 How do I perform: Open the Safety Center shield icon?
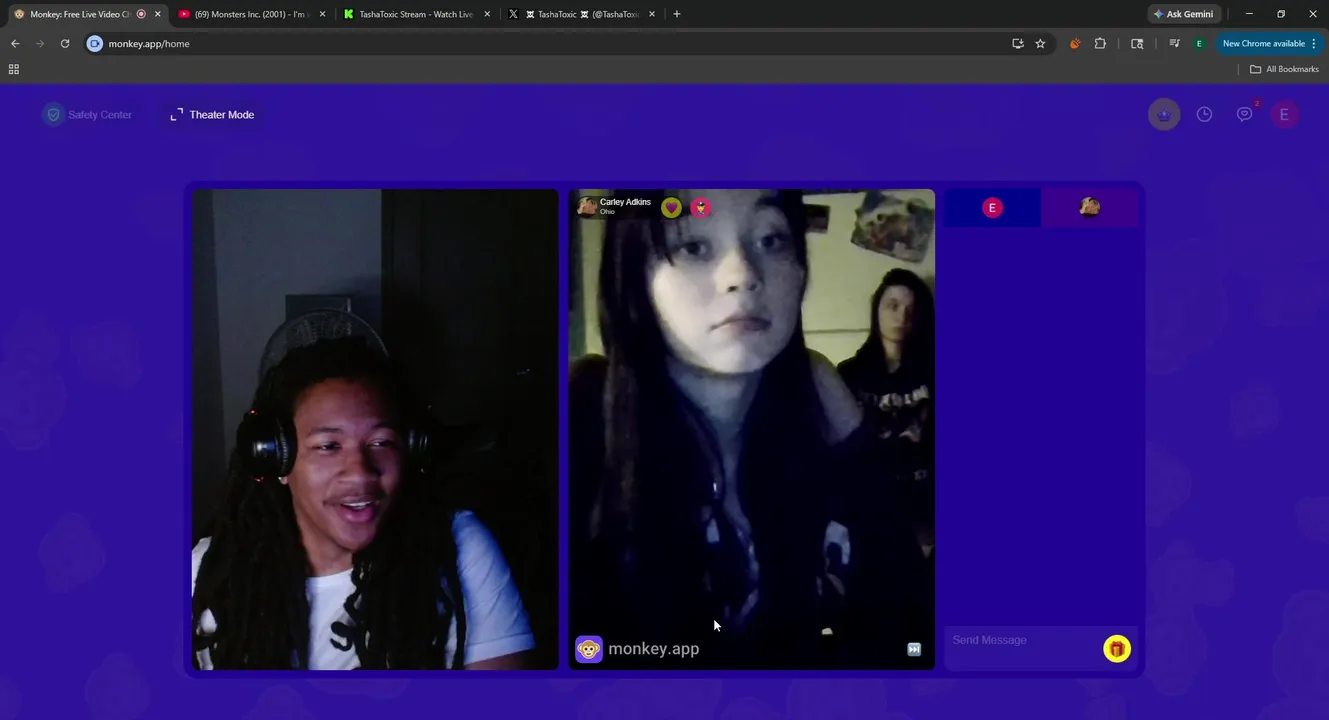[x=54, y=115]
